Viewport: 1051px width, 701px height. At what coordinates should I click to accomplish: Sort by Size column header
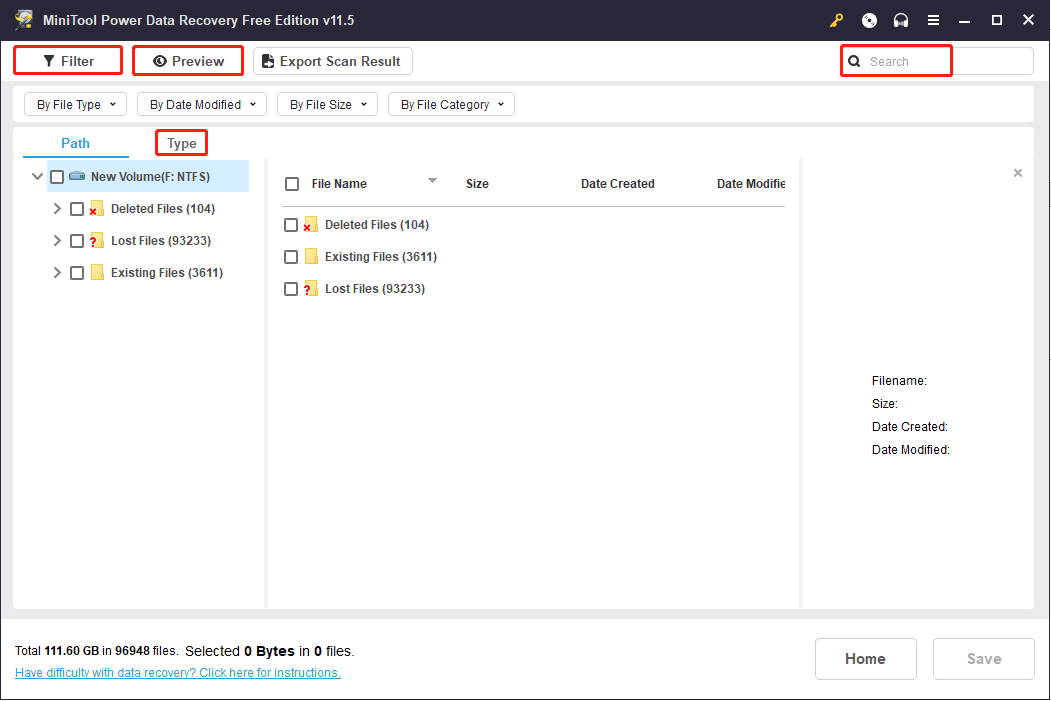(x=477, y=184)
